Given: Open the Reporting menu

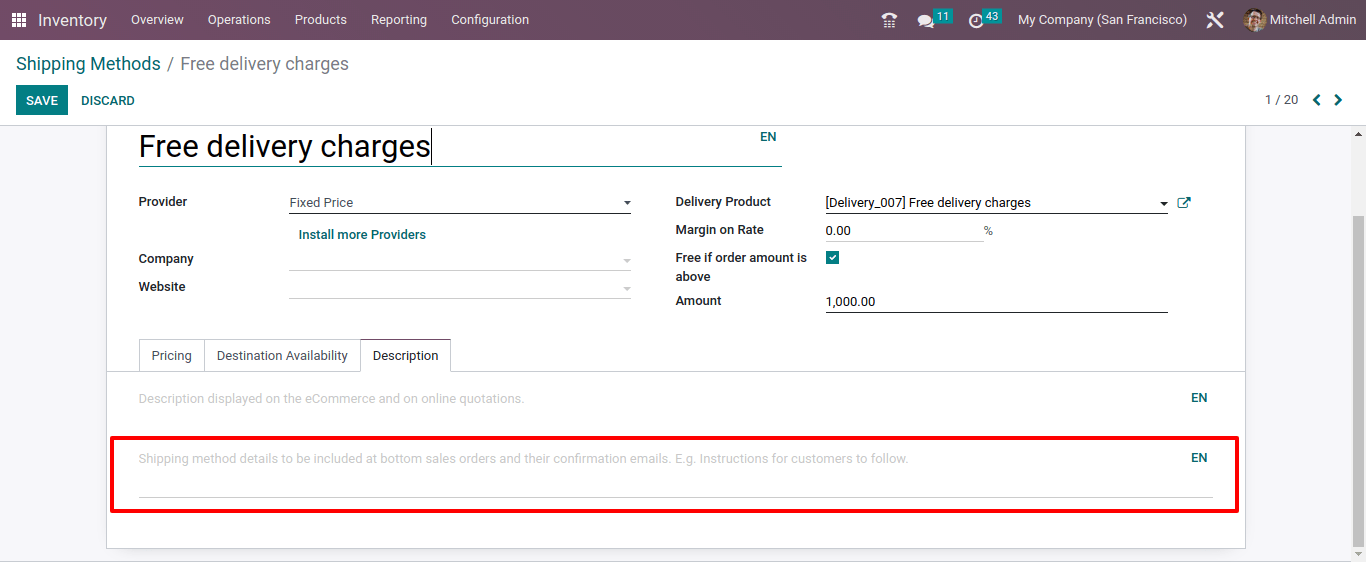Looking at the screenshot, I should [x=399, y=20].
